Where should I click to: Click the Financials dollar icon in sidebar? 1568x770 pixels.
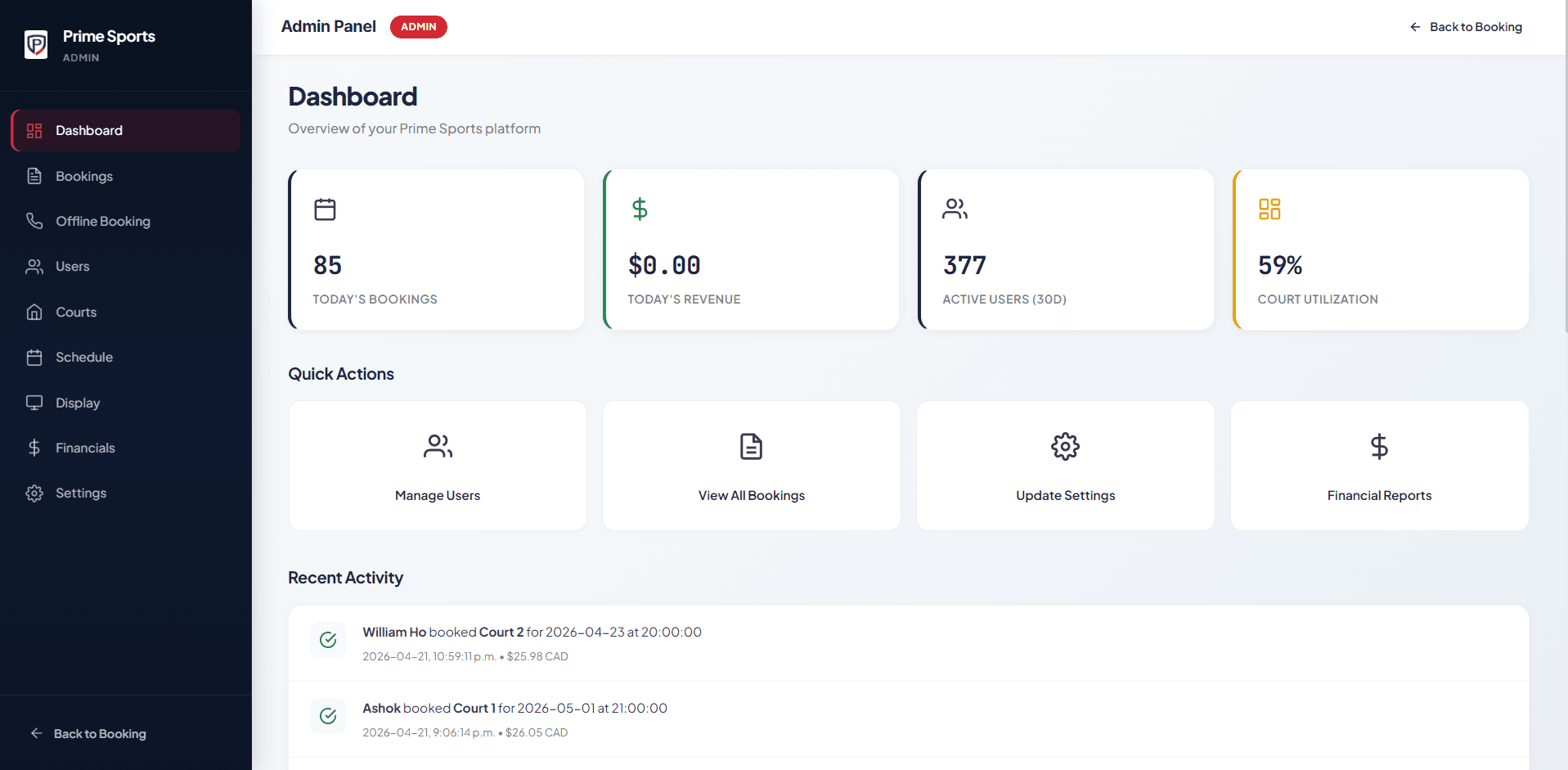click(34, 448)
